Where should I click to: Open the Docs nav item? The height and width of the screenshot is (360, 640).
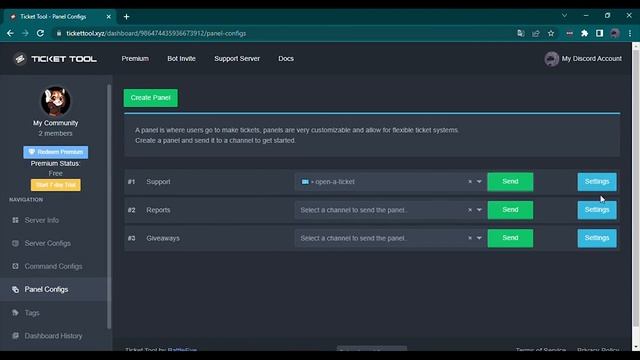click(x=286, y=59)
